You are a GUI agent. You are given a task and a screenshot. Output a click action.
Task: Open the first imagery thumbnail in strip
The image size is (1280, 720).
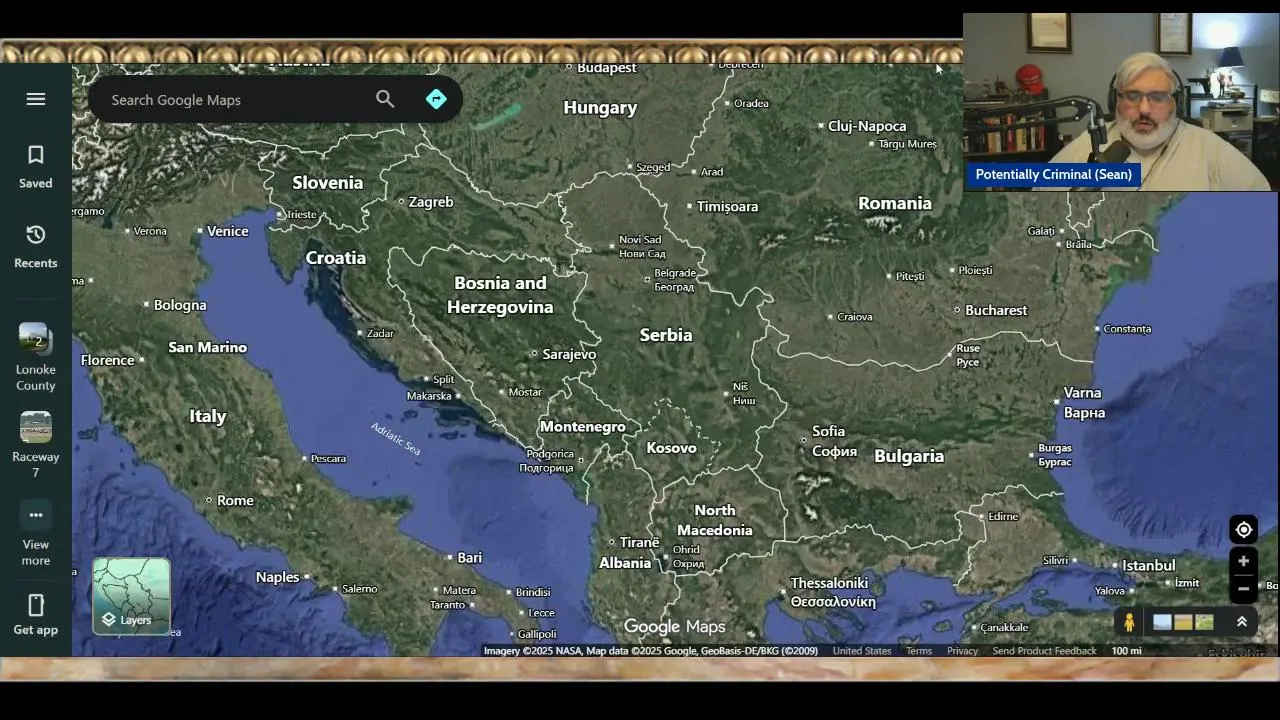[x=1162, y=622]
